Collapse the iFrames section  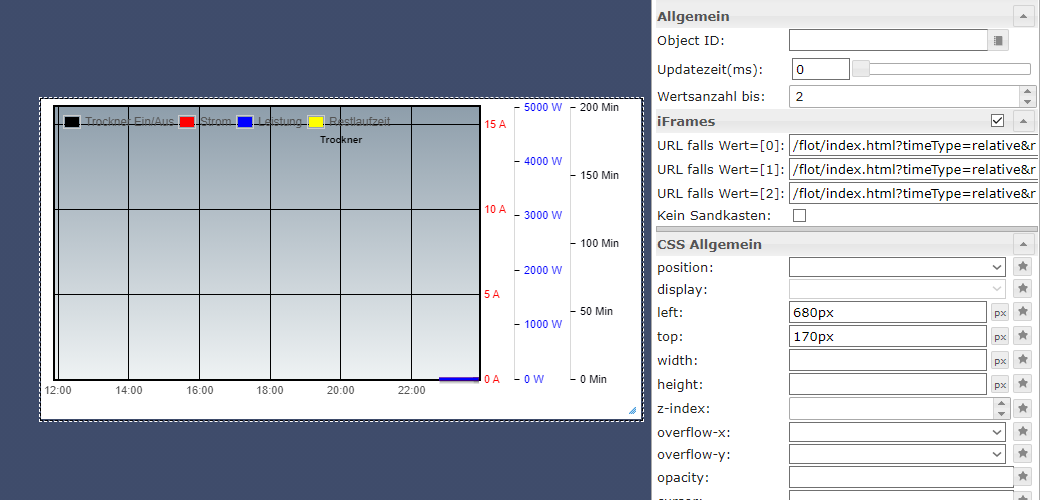(x=1023, y=121)
